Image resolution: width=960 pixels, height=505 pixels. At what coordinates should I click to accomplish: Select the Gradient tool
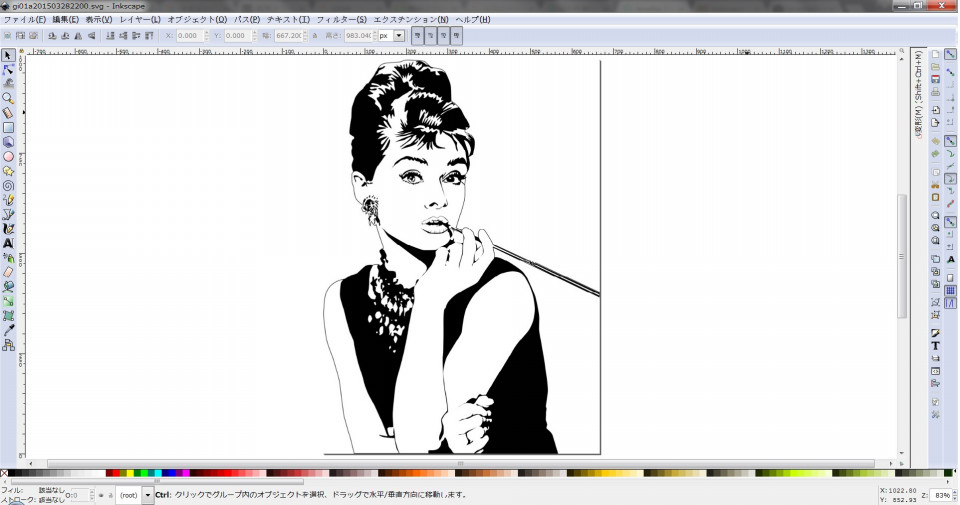pyautogui.click(x=8, y=301)
